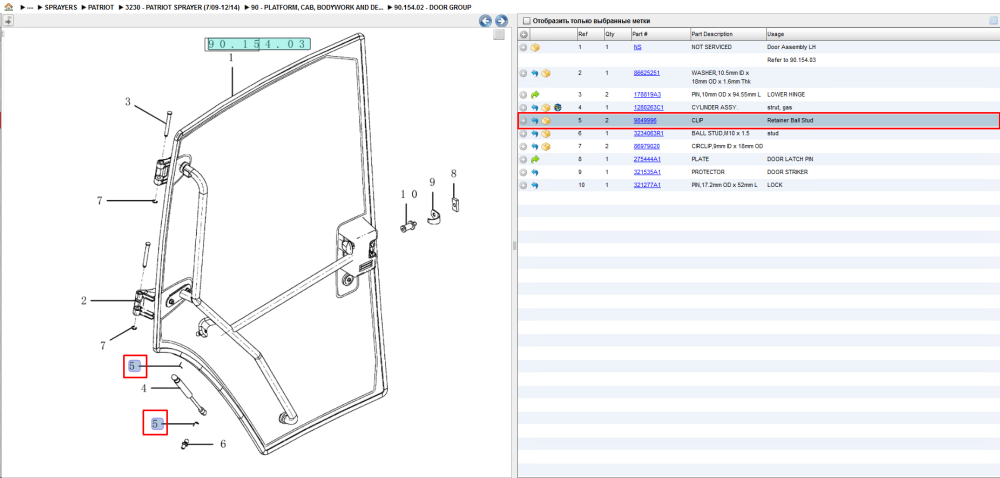This screenshot has height=478, width=1000.
Task: Click the small square button at diagram corner
Action: click(x=499, y=34)
